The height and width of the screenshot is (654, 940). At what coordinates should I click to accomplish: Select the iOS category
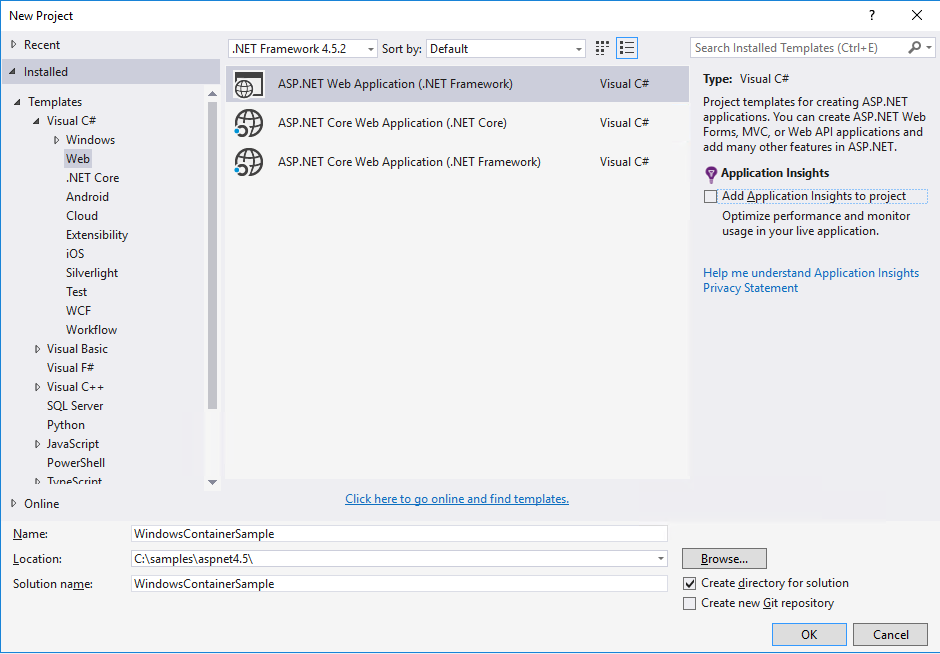(x=75, y=254)
